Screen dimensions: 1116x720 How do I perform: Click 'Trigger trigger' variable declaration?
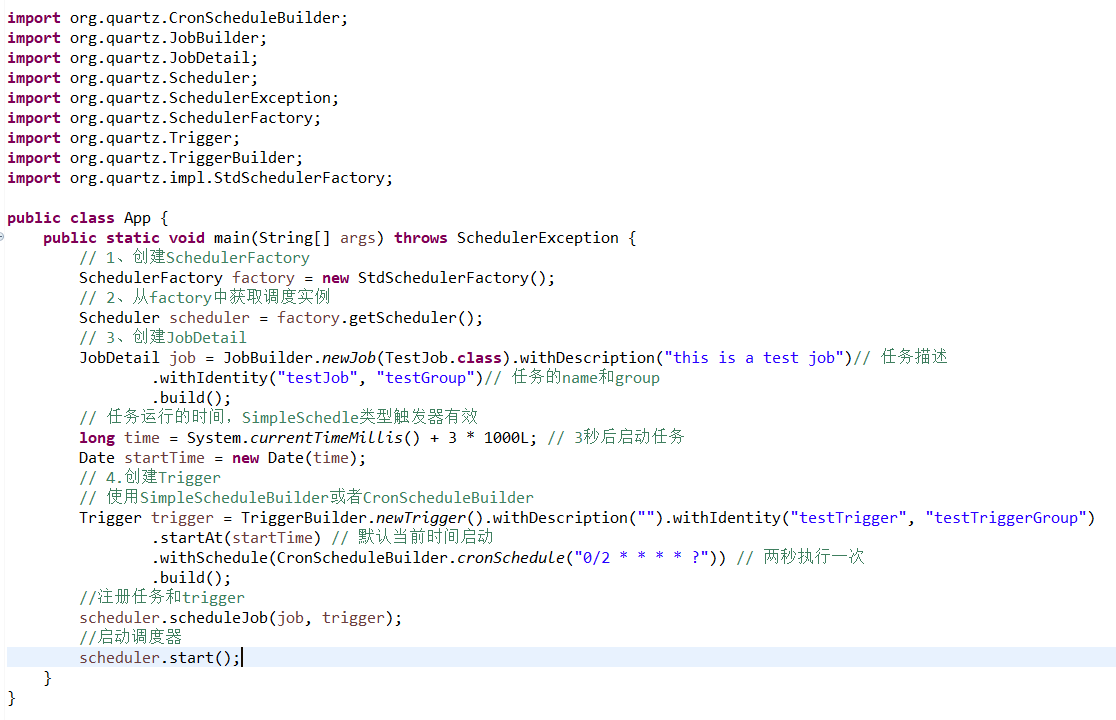[x=146, y=517]
